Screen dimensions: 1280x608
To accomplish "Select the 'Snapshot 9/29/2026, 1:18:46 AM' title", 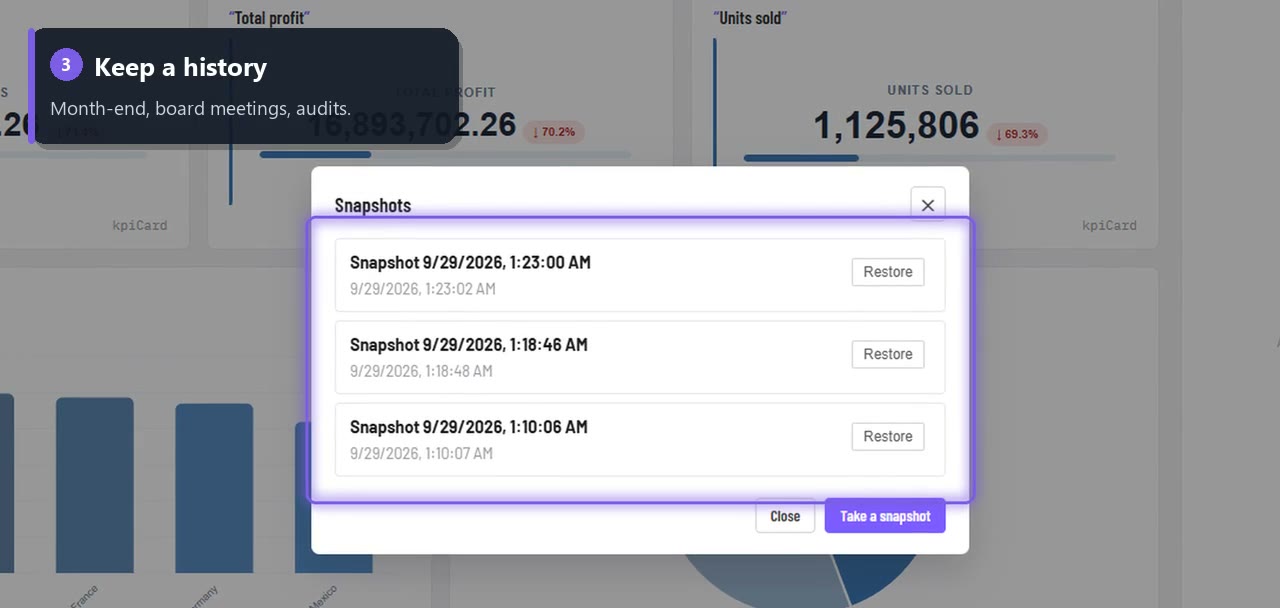I will click(469, 344).
